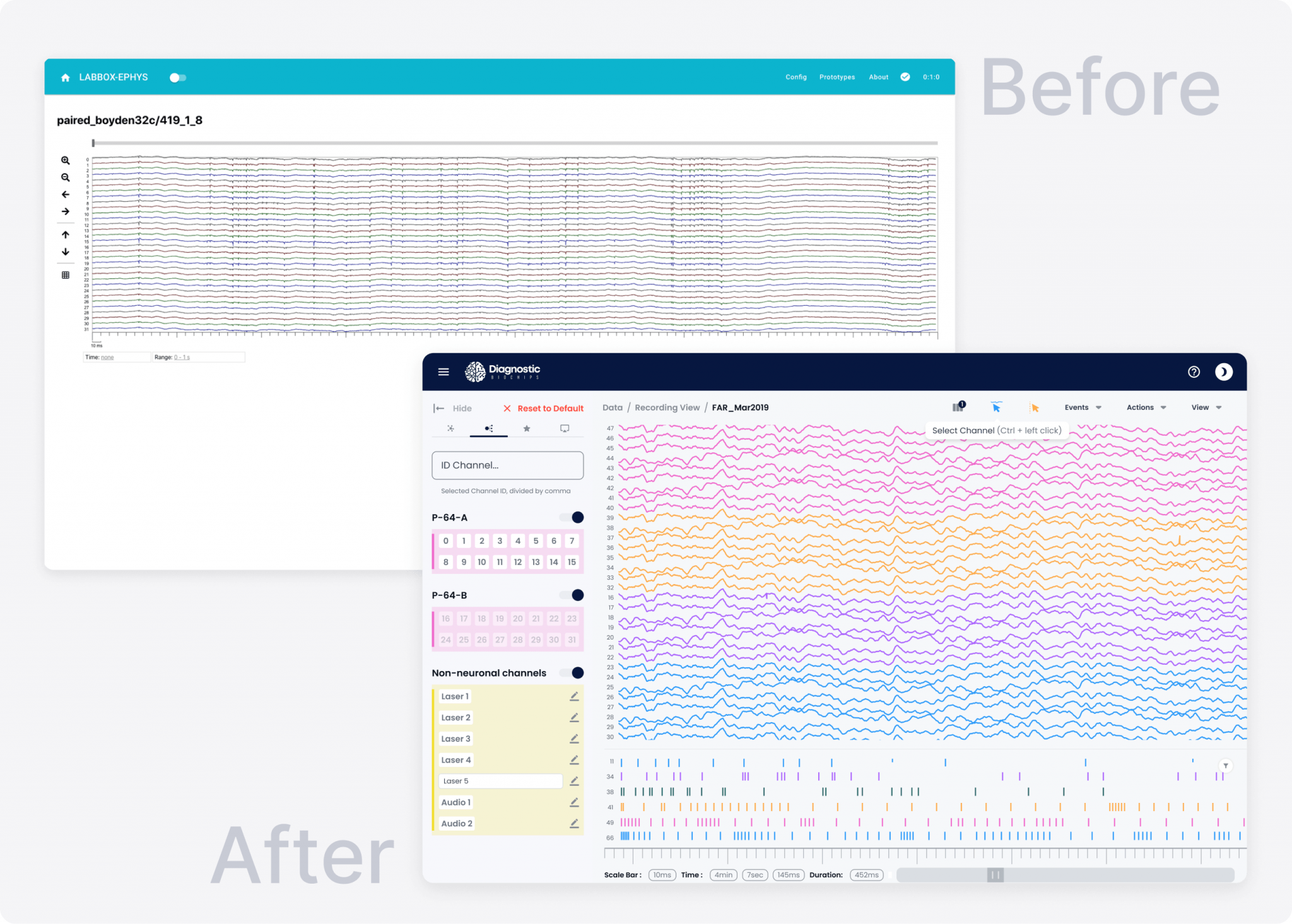Disable the Non-neuronal channels switch
Screen dimensions: 1292x924
[x=573, y=673]
